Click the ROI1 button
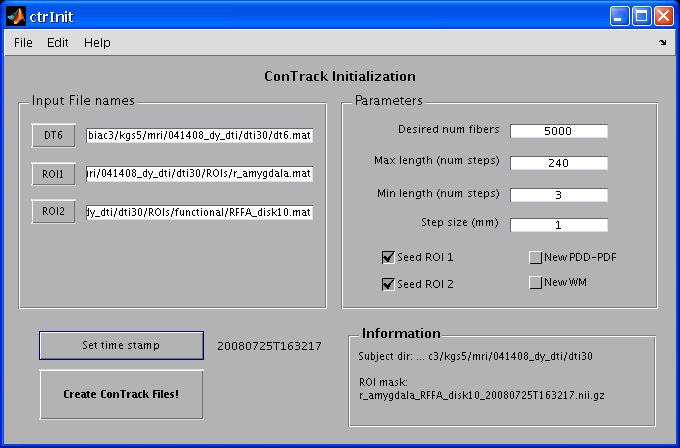 53,174
